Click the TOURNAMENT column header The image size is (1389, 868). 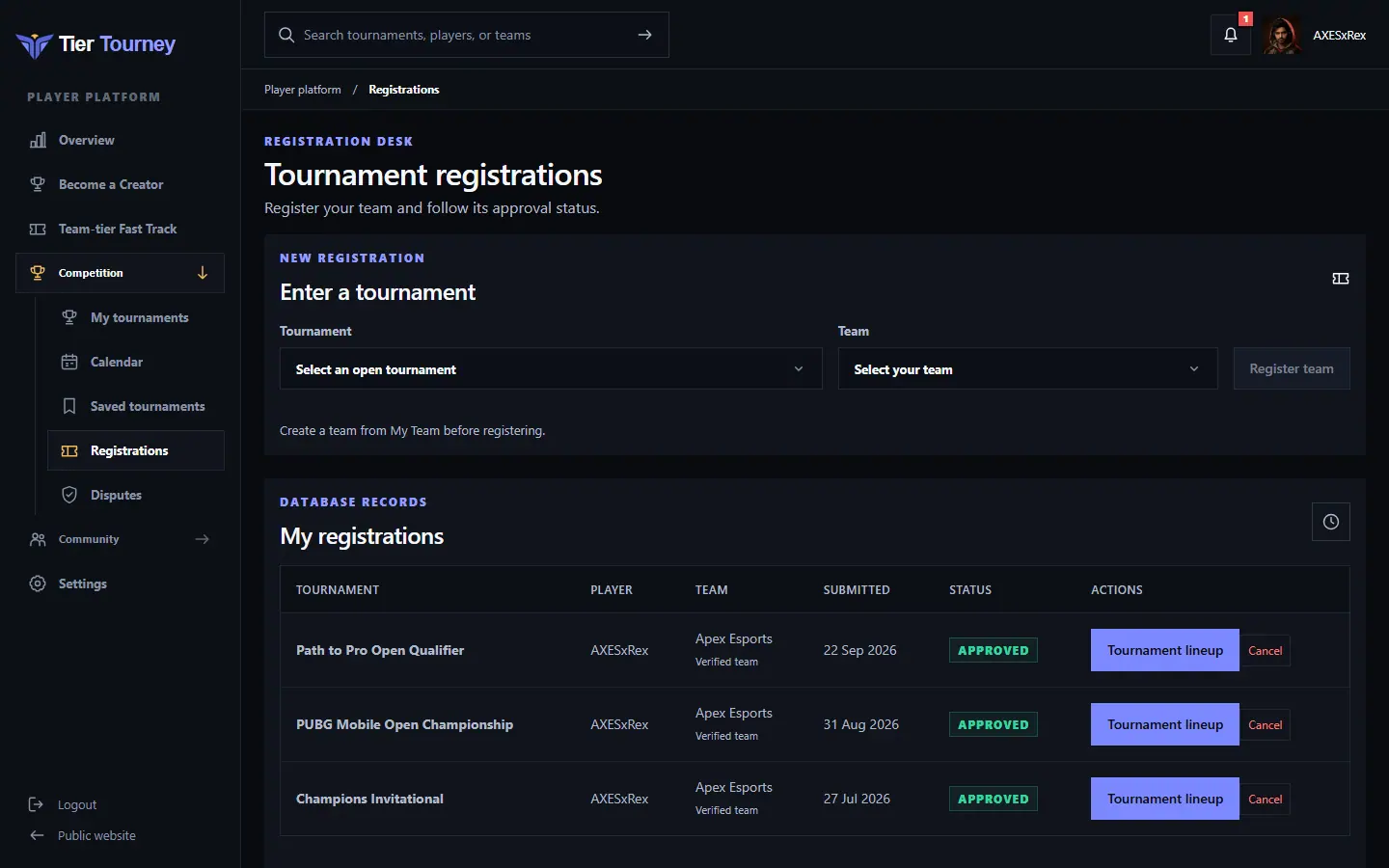pyautogui.click(x=338, y=590)
